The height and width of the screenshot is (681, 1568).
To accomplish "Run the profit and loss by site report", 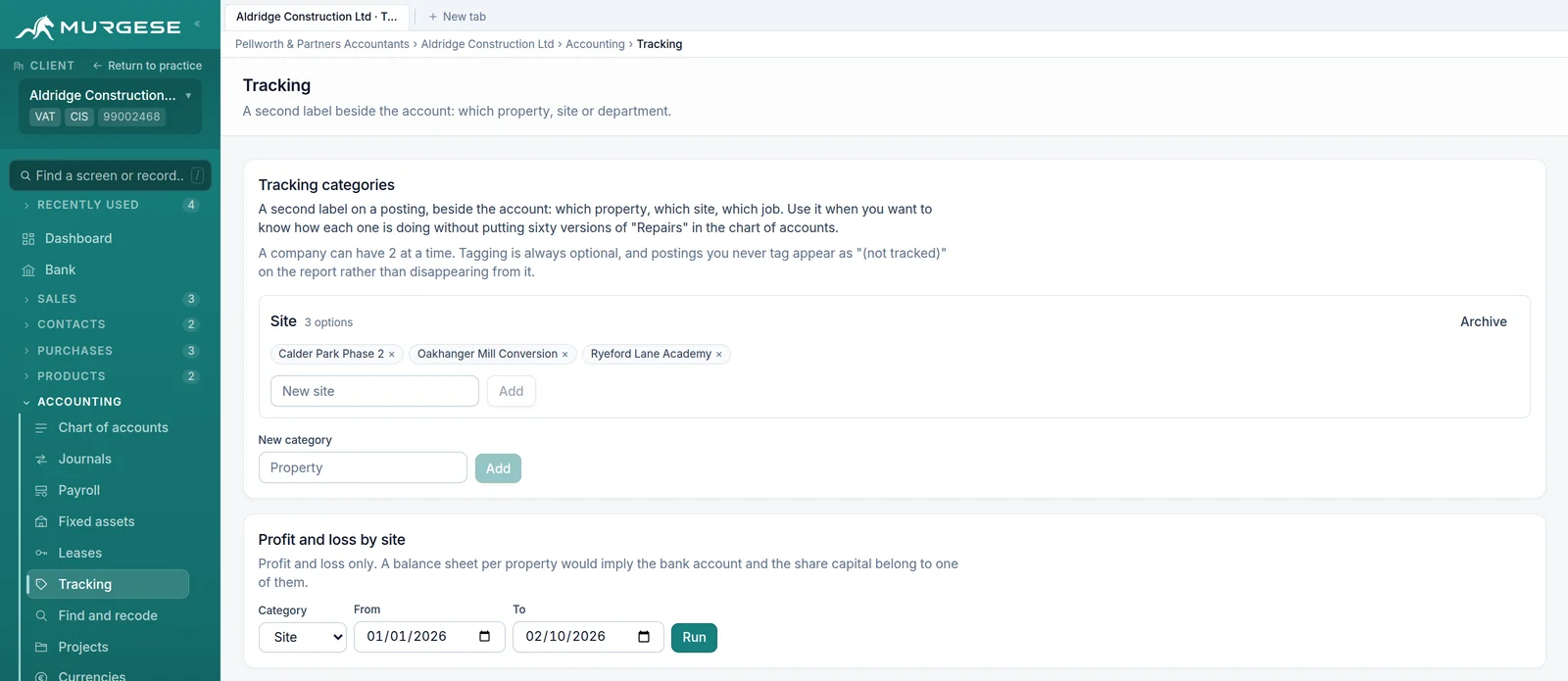I will click(694, 637).
